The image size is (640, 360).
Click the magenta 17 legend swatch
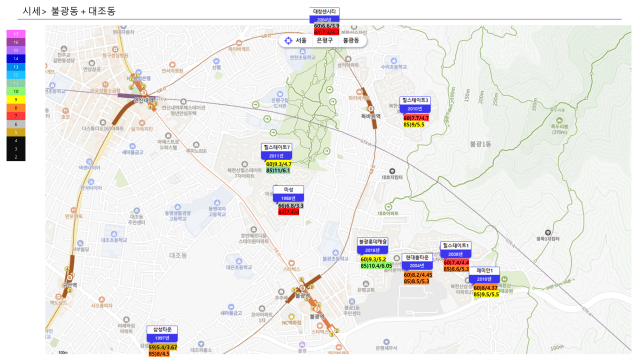16,33
